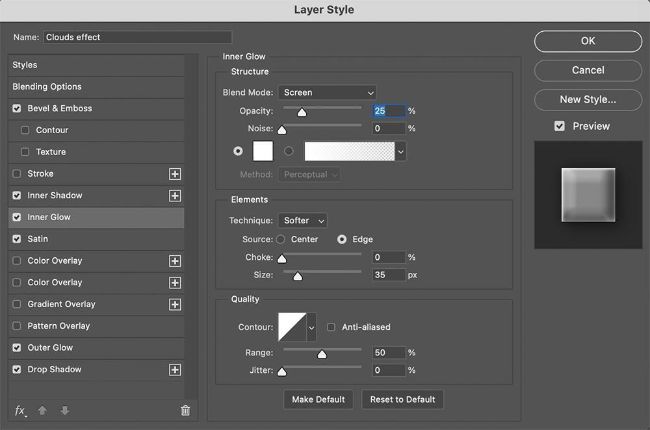Select the Satin effect in the list
The height and width of the screenshot is (430, 650).
click(40, 239)
